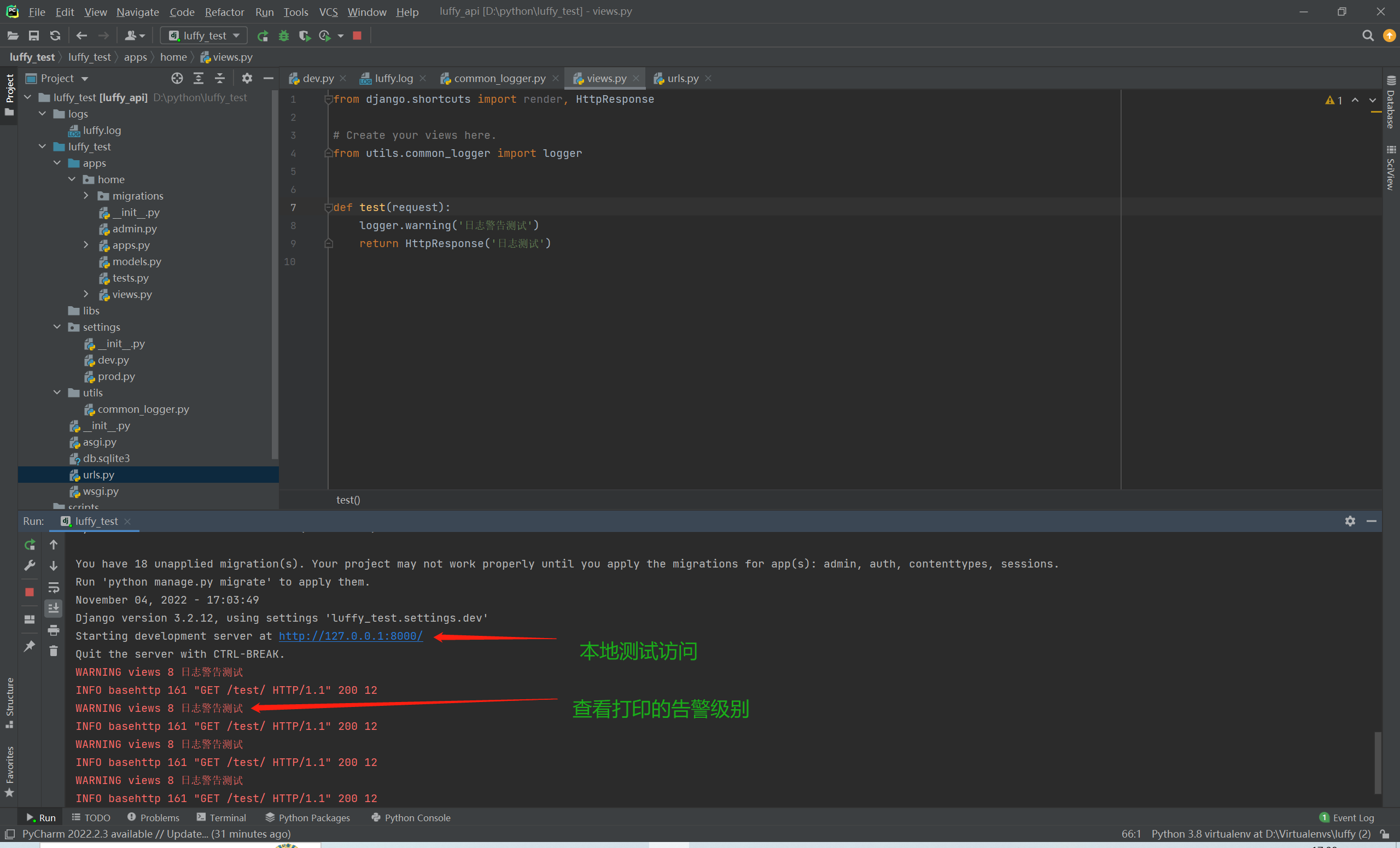Clear console with the trash icon

[54, 651]
